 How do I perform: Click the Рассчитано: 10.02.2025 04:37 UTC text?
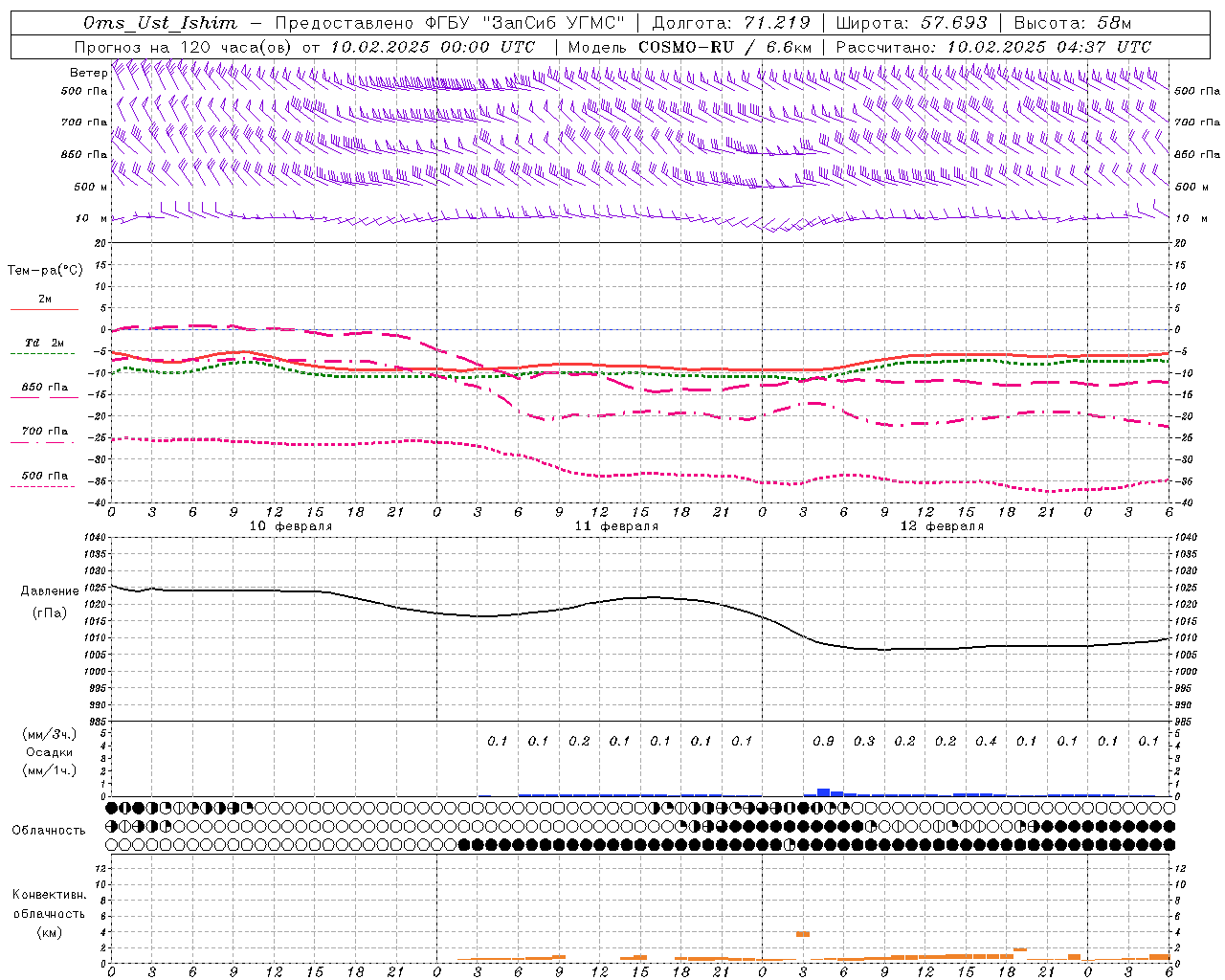(993, 47)
